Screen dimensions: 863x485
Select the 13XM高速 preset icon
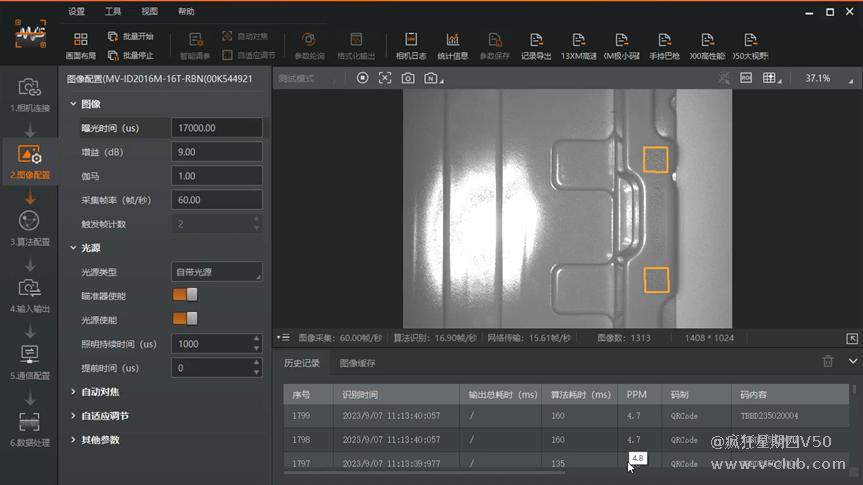(x=578, y=45)
